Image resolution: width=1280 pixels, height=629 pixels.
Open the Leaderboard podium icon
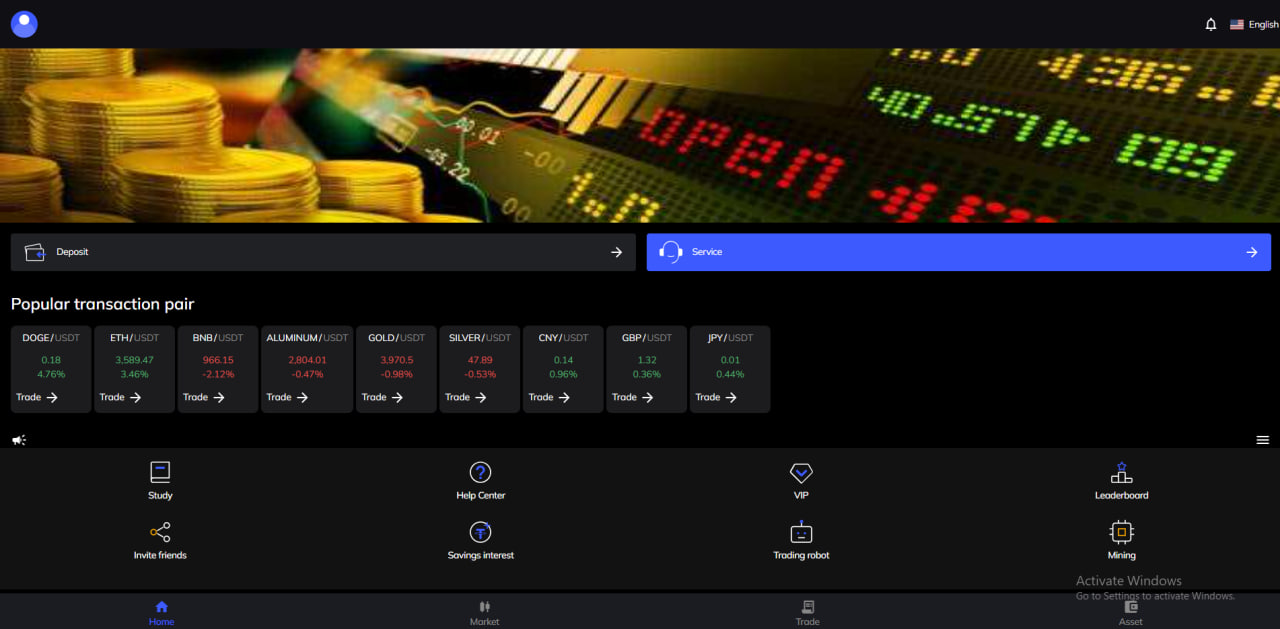pyautogui.click(x=1121, y=473)
